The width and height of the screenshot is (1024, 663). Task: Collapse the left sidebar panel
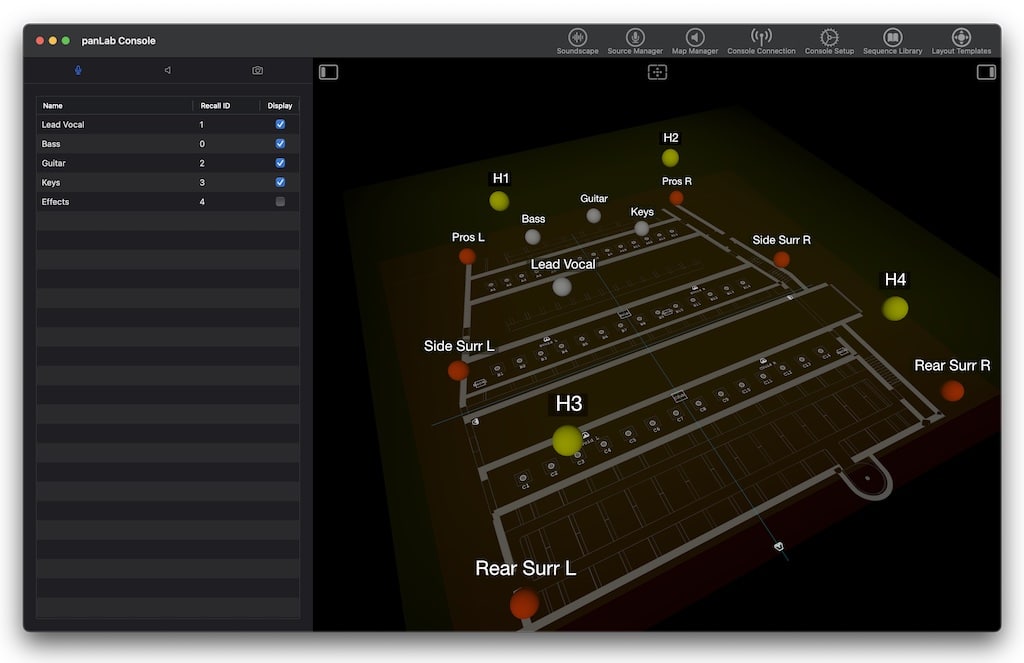pyautogui.click(x=329, y=72)
